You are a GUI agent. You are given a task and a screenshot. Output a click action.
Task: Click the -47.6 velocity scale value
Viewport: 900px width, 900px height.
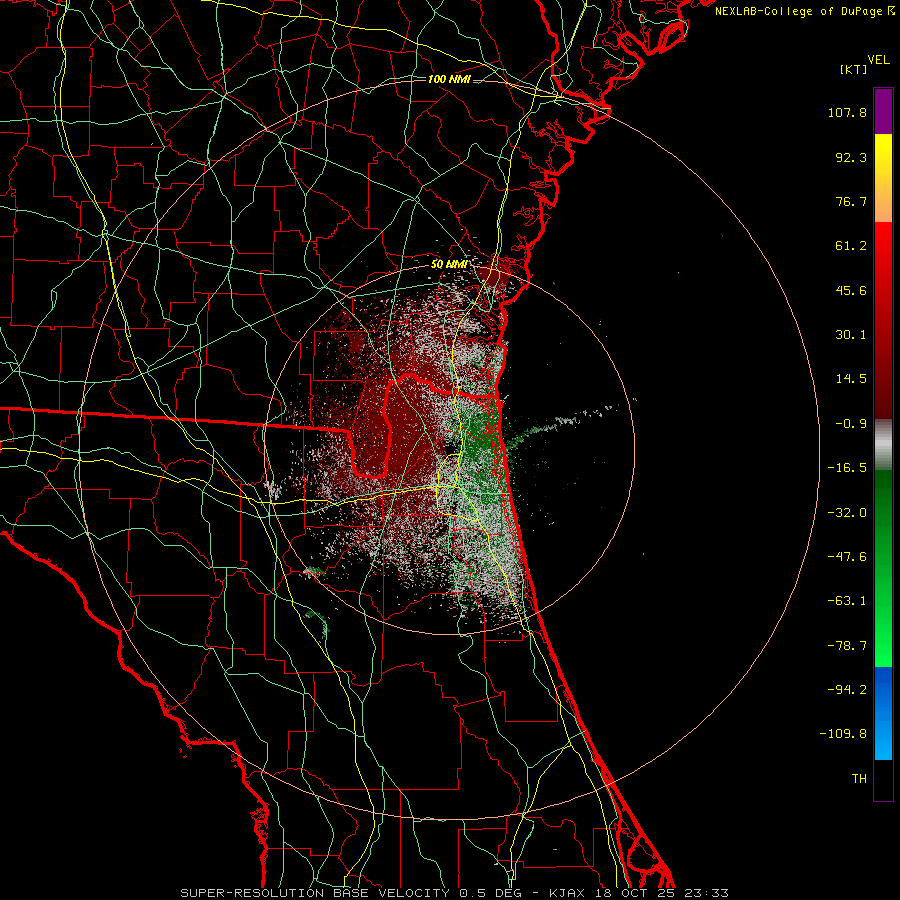pos(847,557)
